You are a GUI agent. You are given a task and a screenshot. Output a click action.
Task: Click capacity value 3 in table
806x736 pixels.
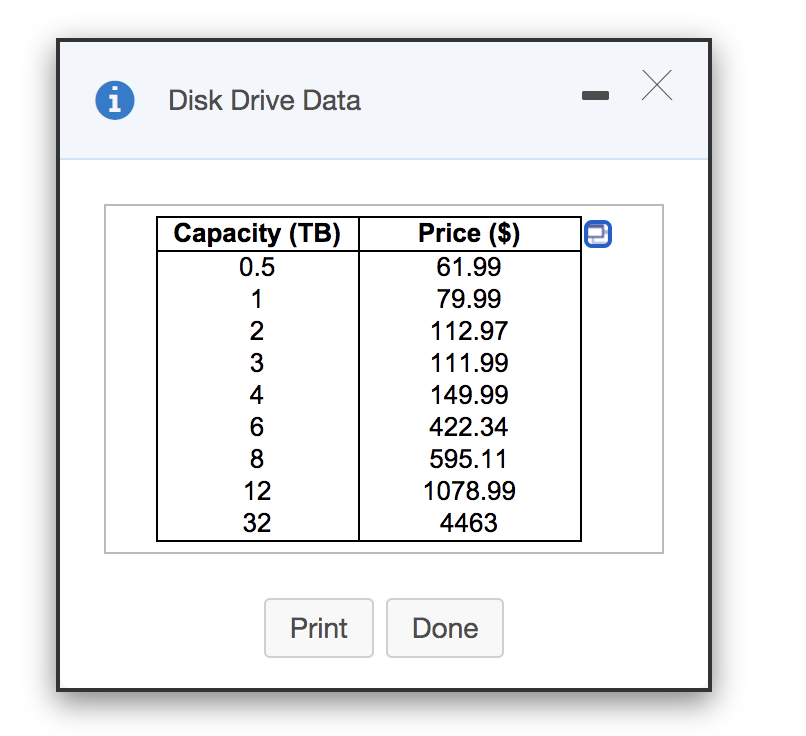point(257,363)
